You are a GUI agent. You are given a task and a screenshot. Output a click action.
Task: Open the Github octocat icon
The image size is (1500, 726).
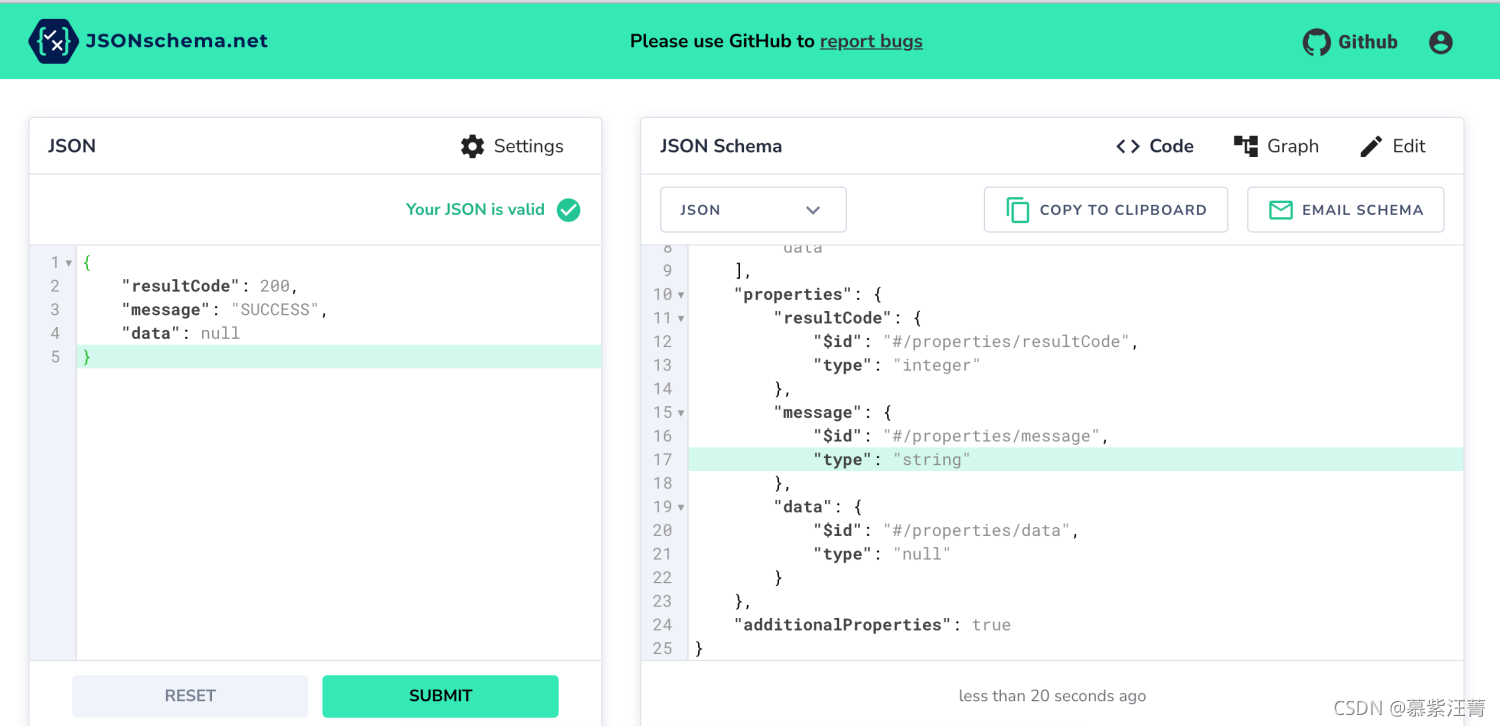tap(1316, 42)
